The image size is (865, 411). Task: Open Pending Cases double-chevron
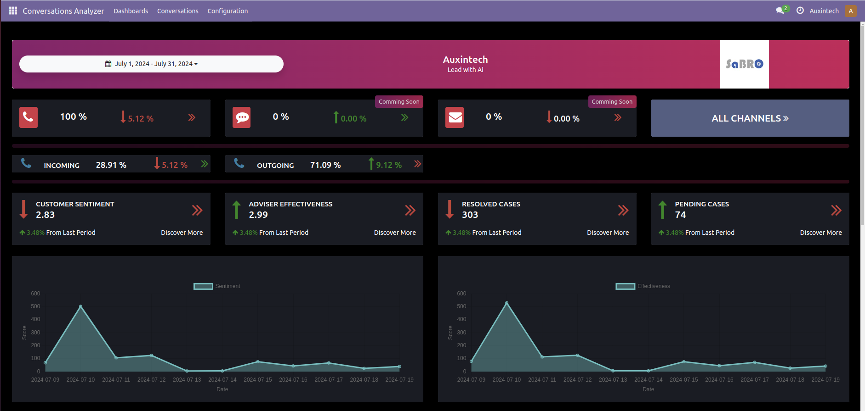[x=836, y=210]
